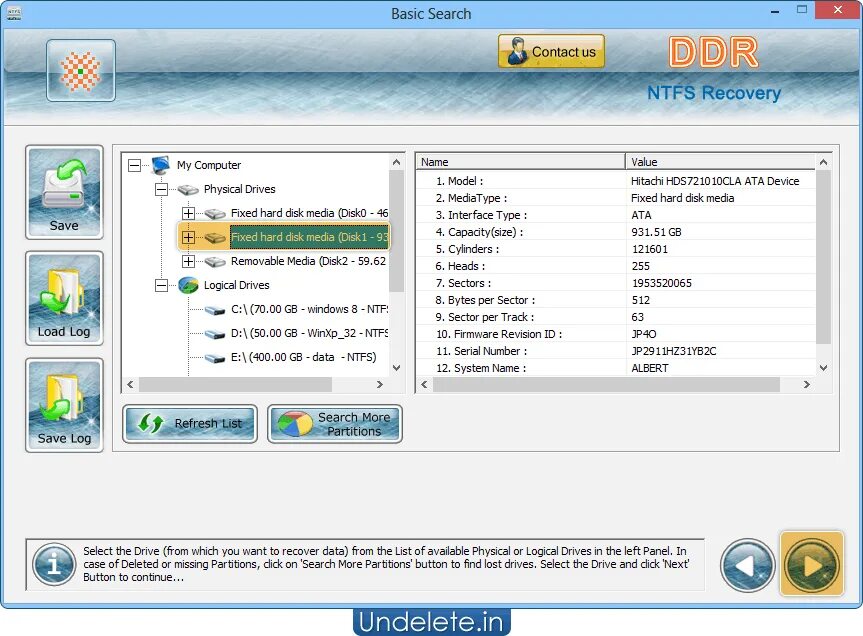
Task: Click the details table horizontal scrollbar thumb
Action: [606, 385]
